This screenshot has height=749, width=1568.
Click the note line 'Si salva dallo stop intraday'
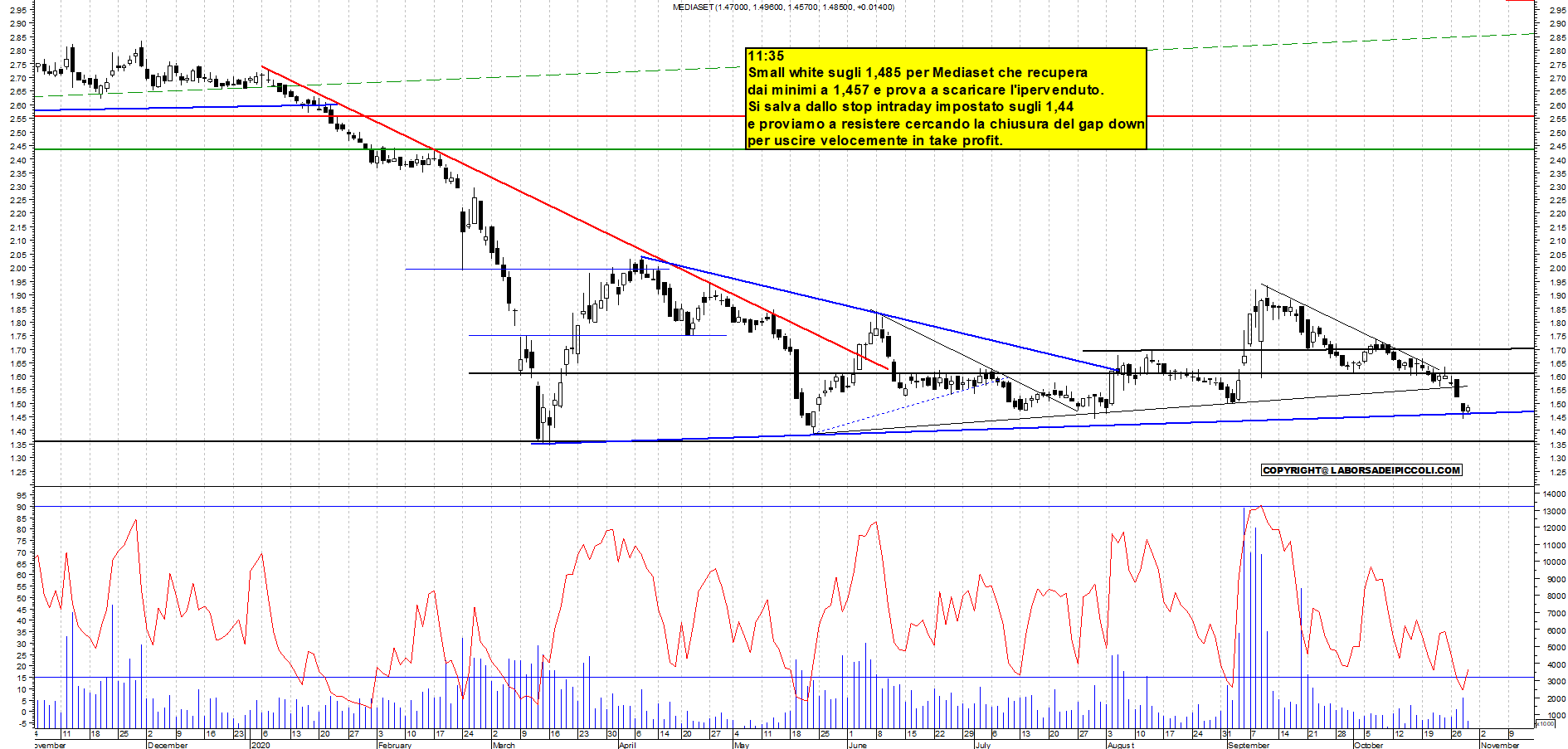(911, 107)
